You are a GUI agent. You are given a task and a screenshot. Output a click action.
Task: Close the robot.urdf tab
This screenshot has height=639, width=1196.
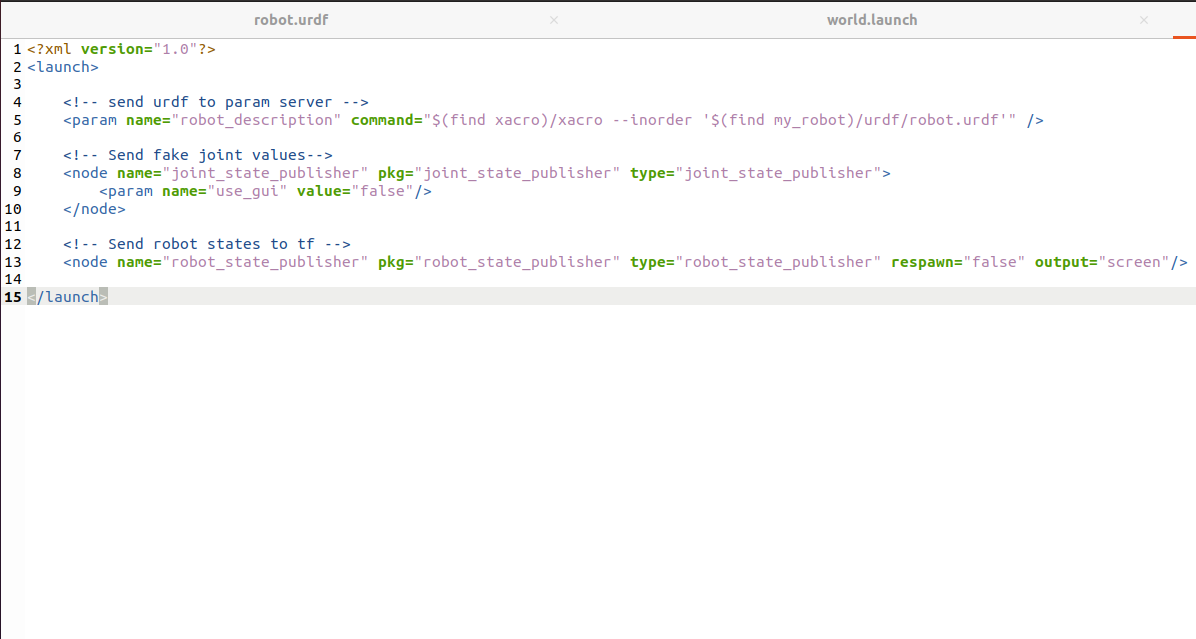(554, 20)
